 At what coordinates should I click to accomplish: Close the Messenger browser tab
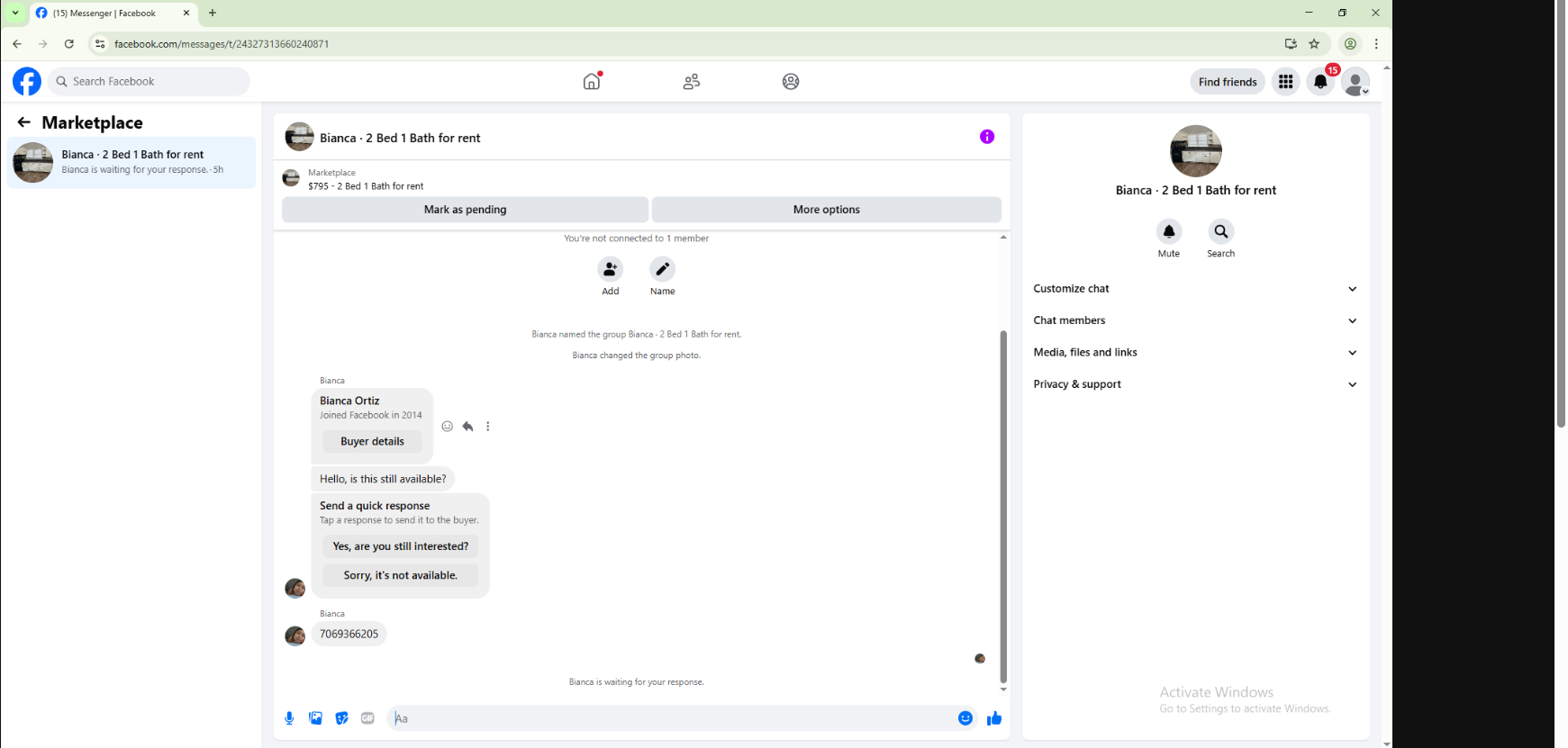(186, 14)
